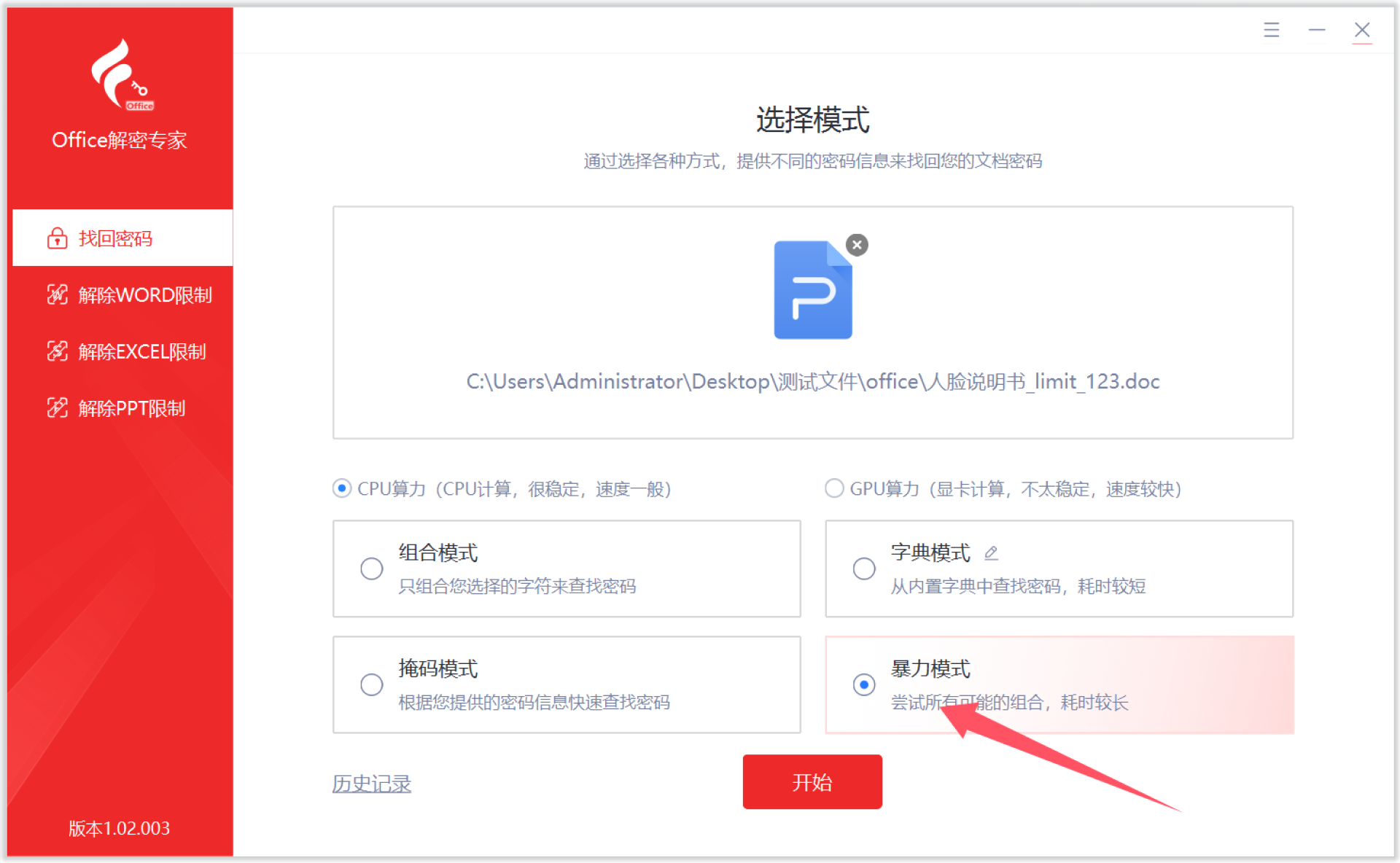Viewport: 1400px width, 863px height.
Task: Choose 暴力模式 radio button
Action: coord(864,684)
